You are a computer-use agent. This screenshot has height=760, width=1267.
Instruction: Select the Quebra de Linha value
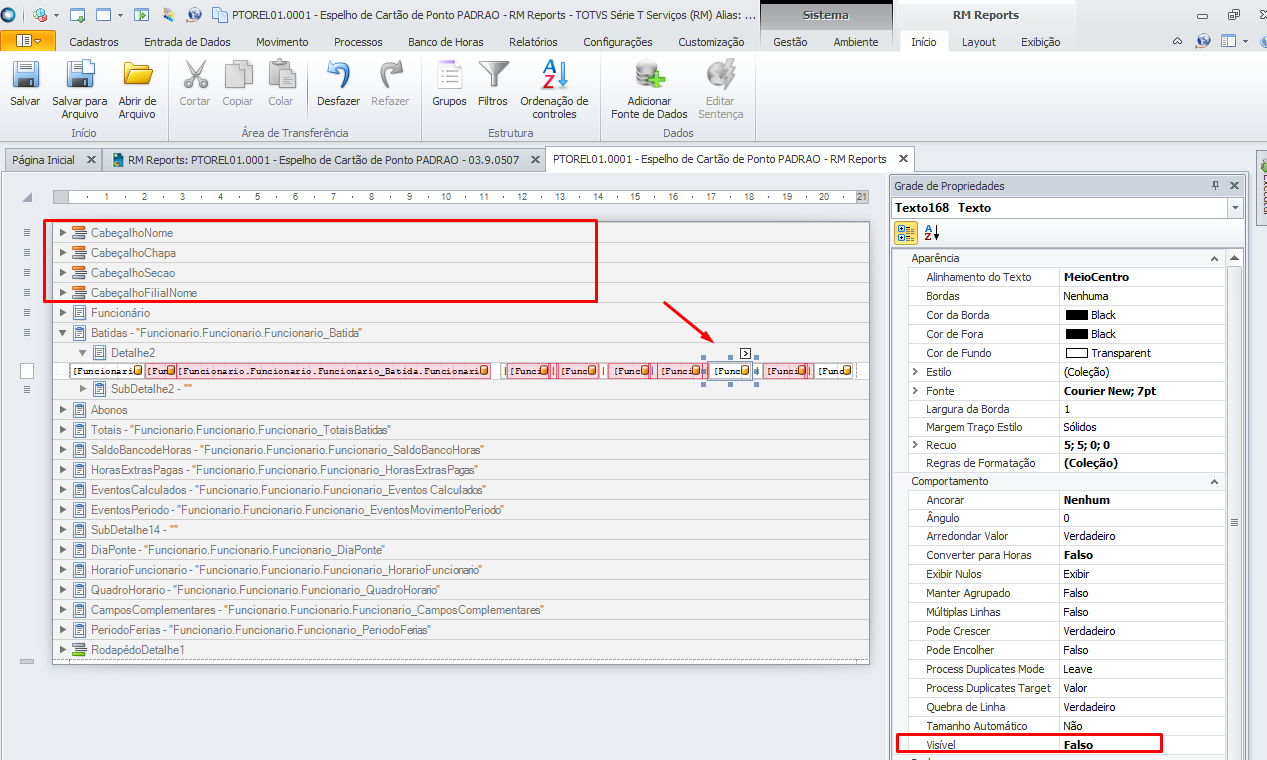pyautogui.click(x=1143, y=707)
